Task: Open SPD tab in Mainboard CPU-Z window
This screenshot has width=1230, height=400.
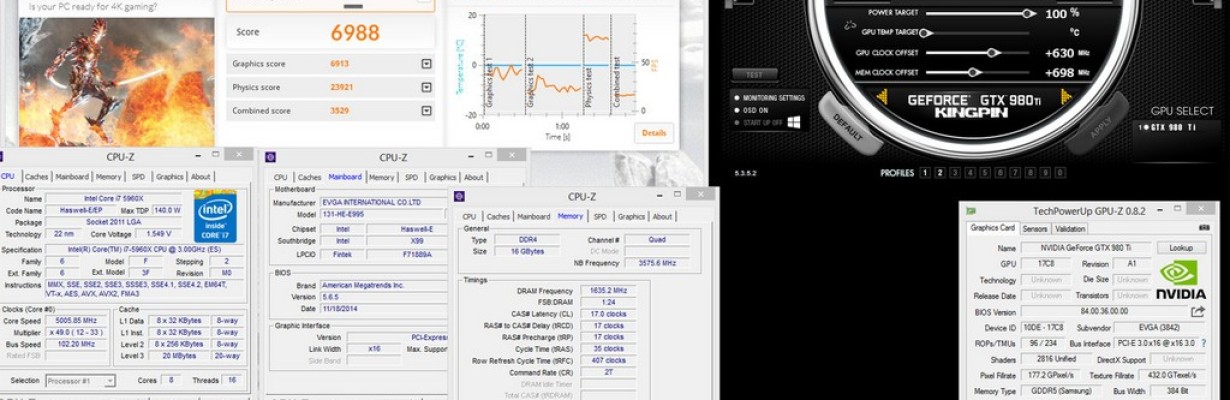Action: 411,177
